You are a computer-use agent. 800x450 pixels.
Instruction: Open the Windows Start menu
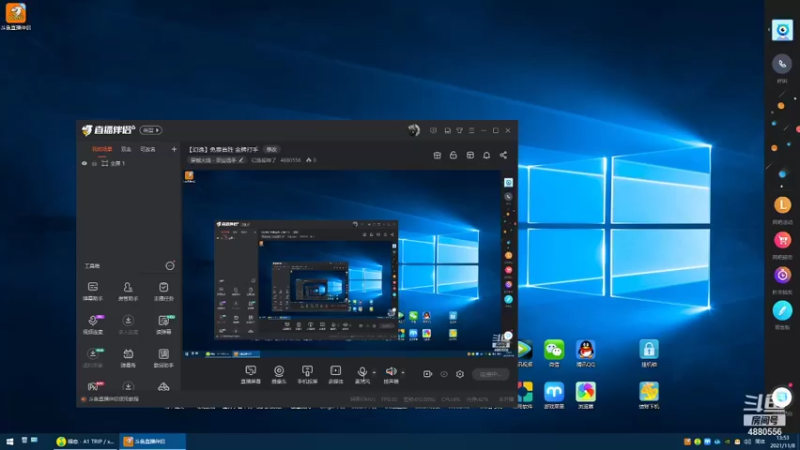(9, 441)
